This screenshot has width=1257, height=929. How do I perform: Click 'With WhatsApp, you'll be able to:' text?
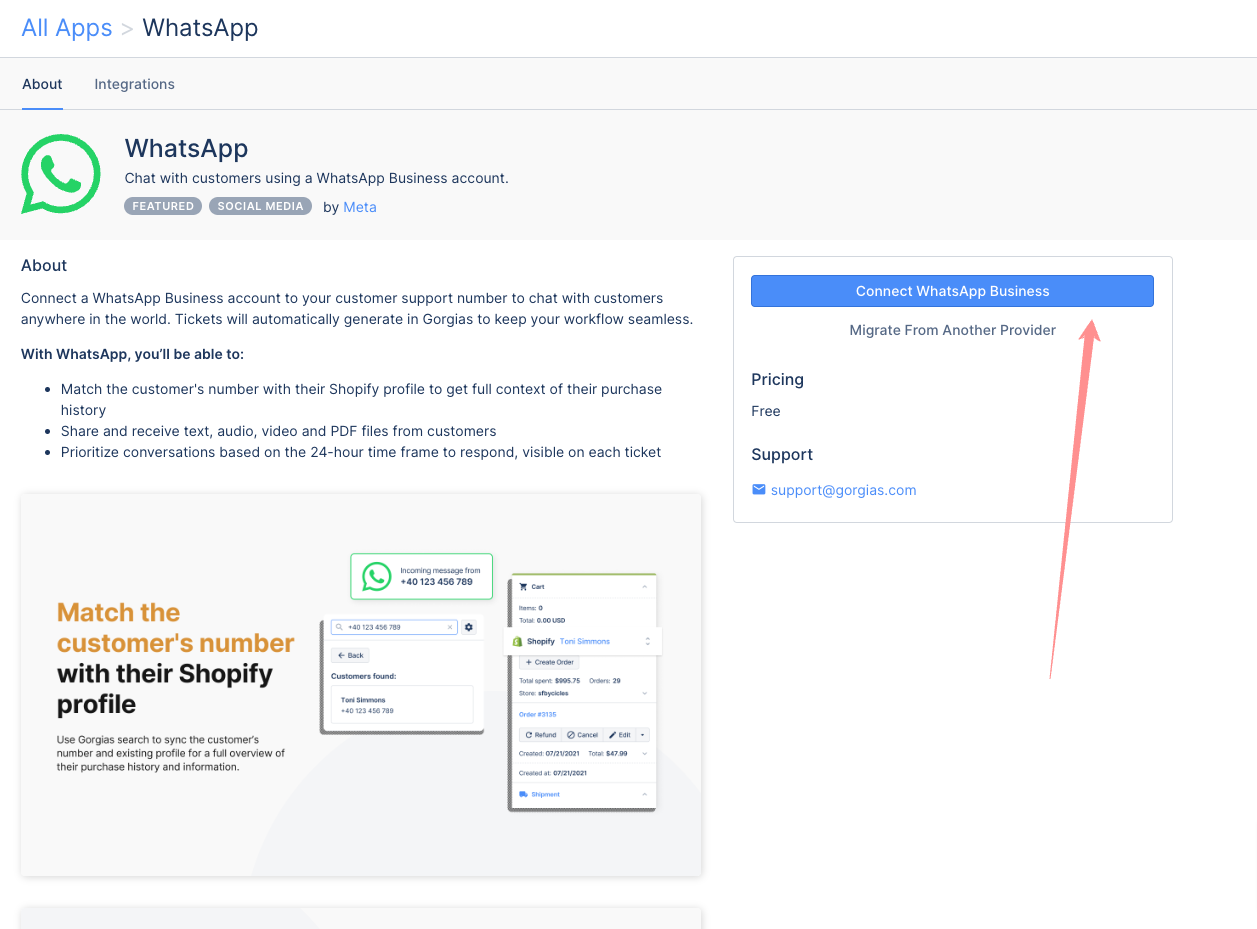[132, 354]
